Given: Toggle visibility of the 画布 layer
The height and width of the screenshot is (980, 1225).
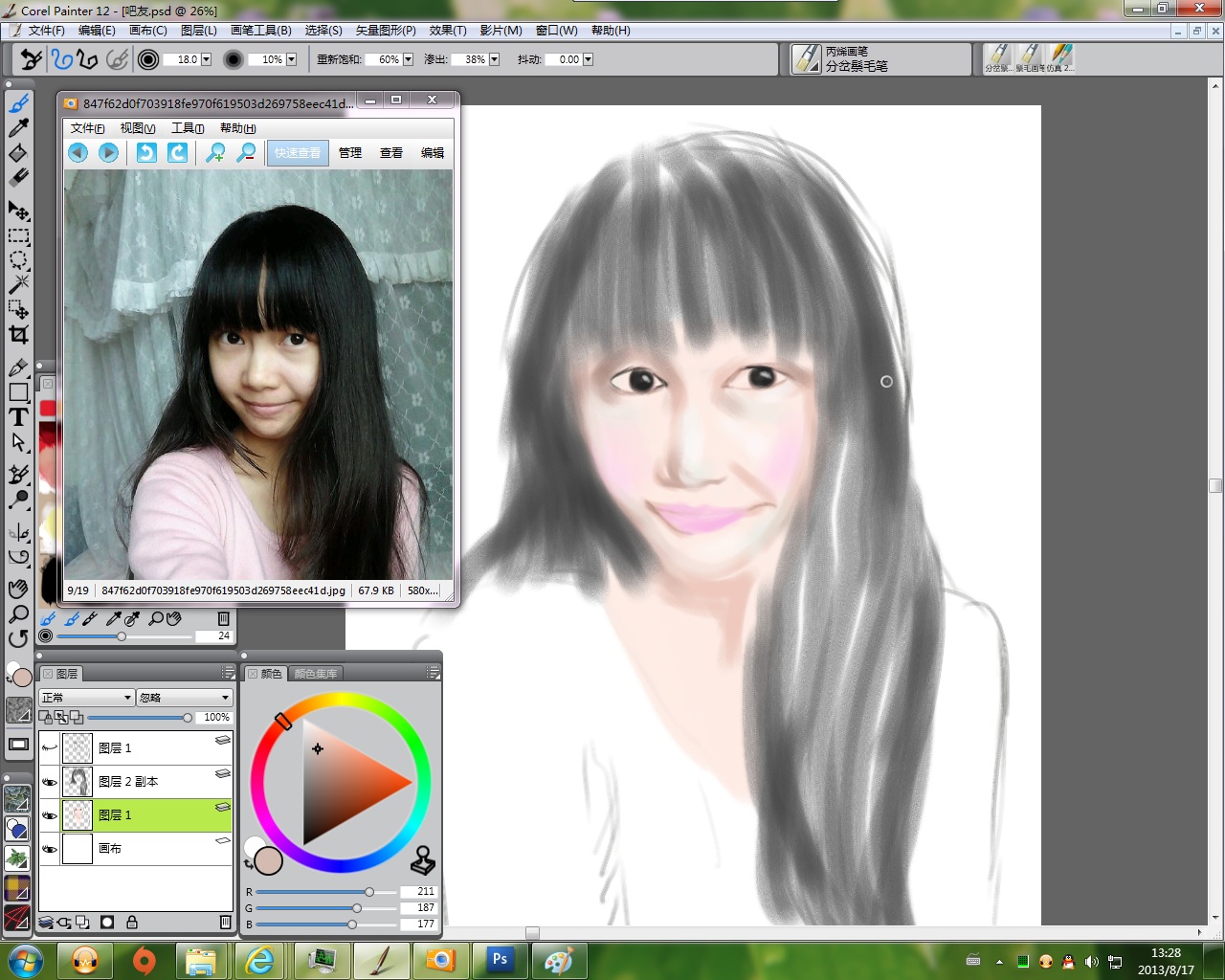Looking at the screenshot, I should [50, 849].
